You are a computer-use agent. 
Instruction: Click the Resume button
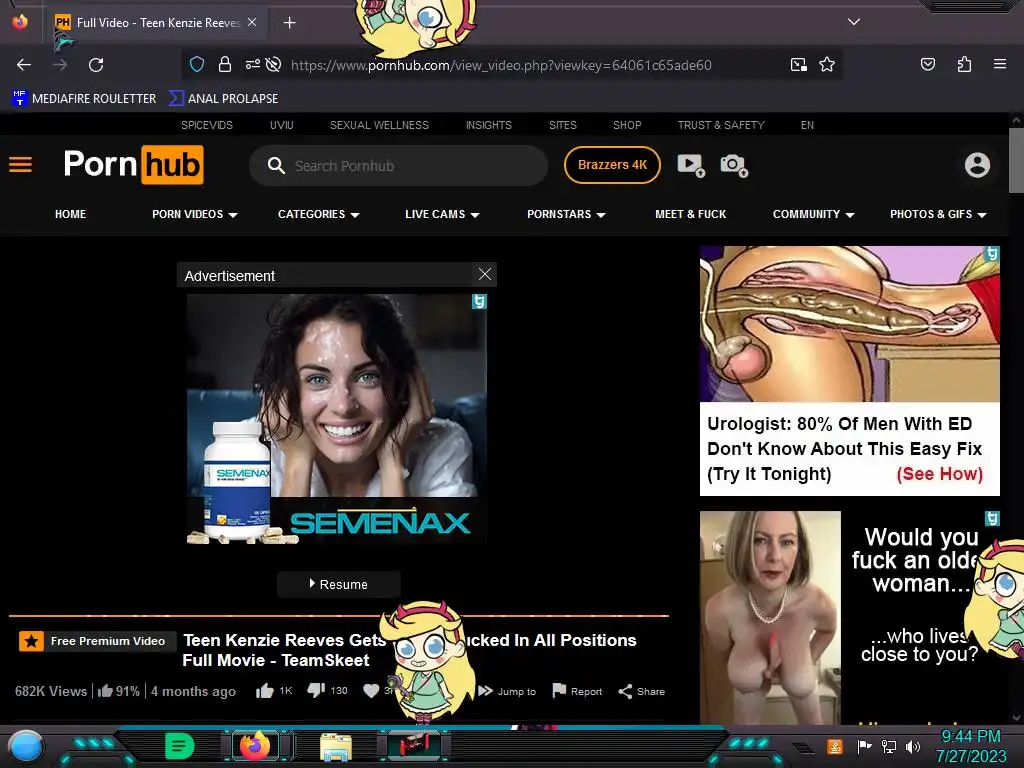point(338,584)
